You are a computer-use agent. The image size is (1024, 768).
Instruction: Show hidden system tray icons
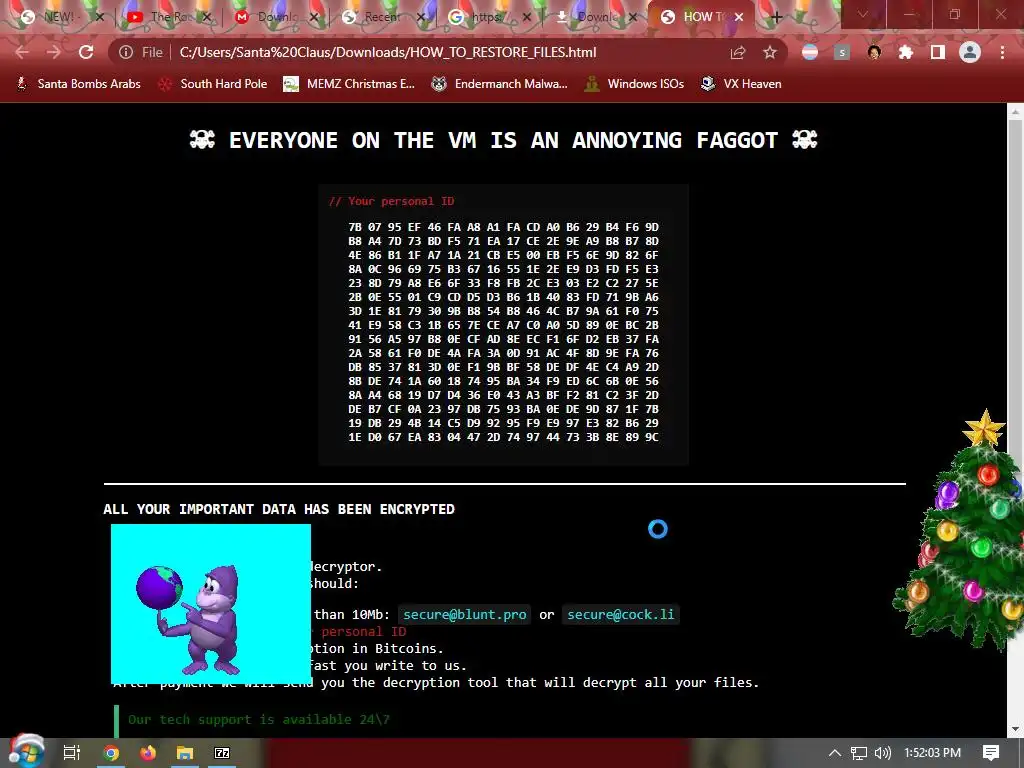pos(835,753)
